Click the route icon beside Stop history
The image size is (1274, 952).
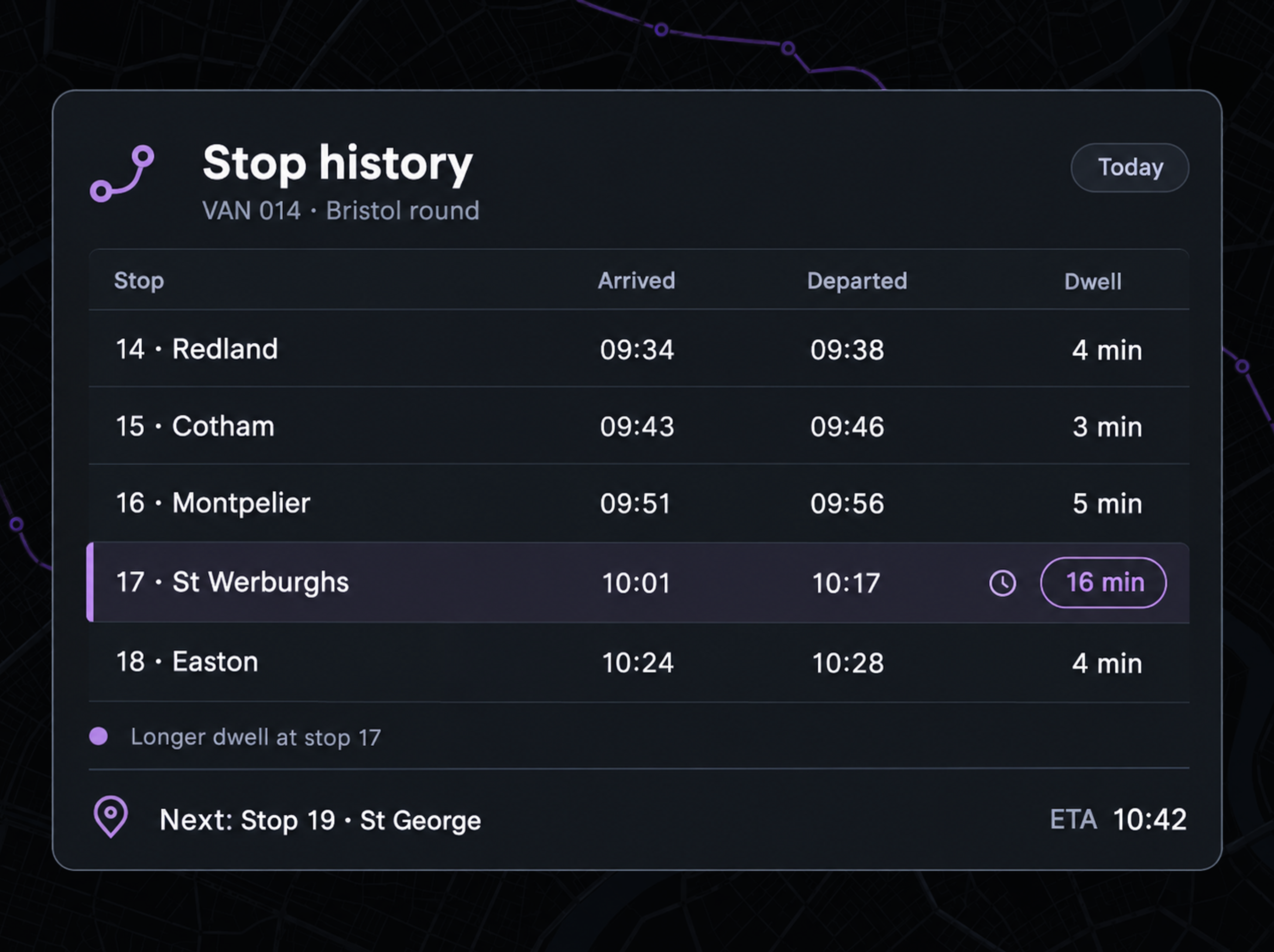[x=122, y=173]
